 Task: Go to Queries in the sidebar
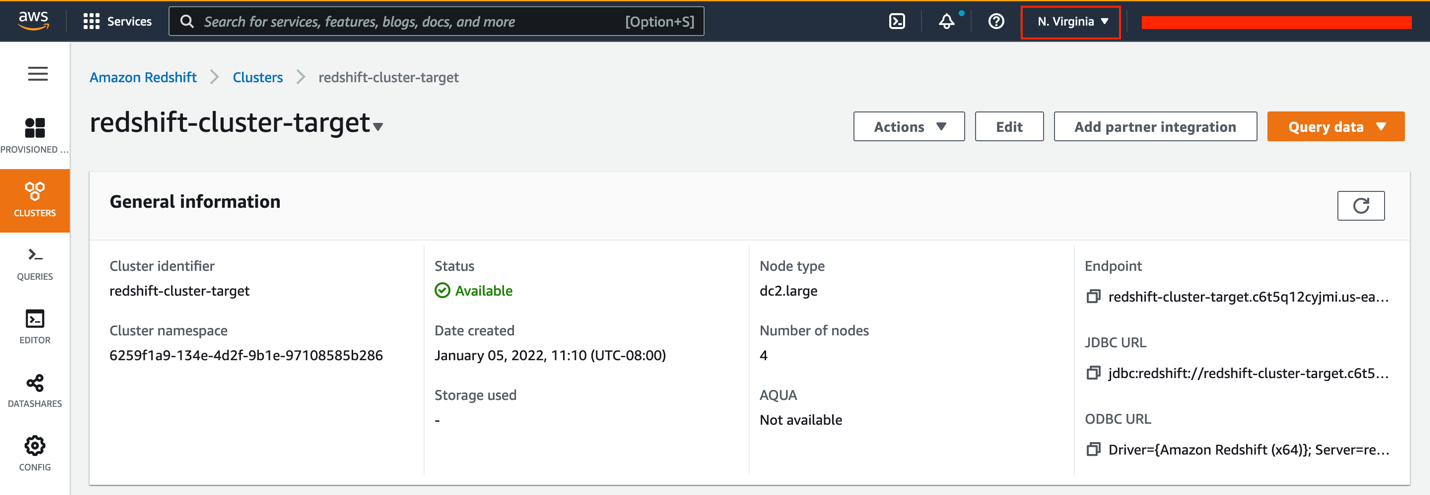pos(35,264)
